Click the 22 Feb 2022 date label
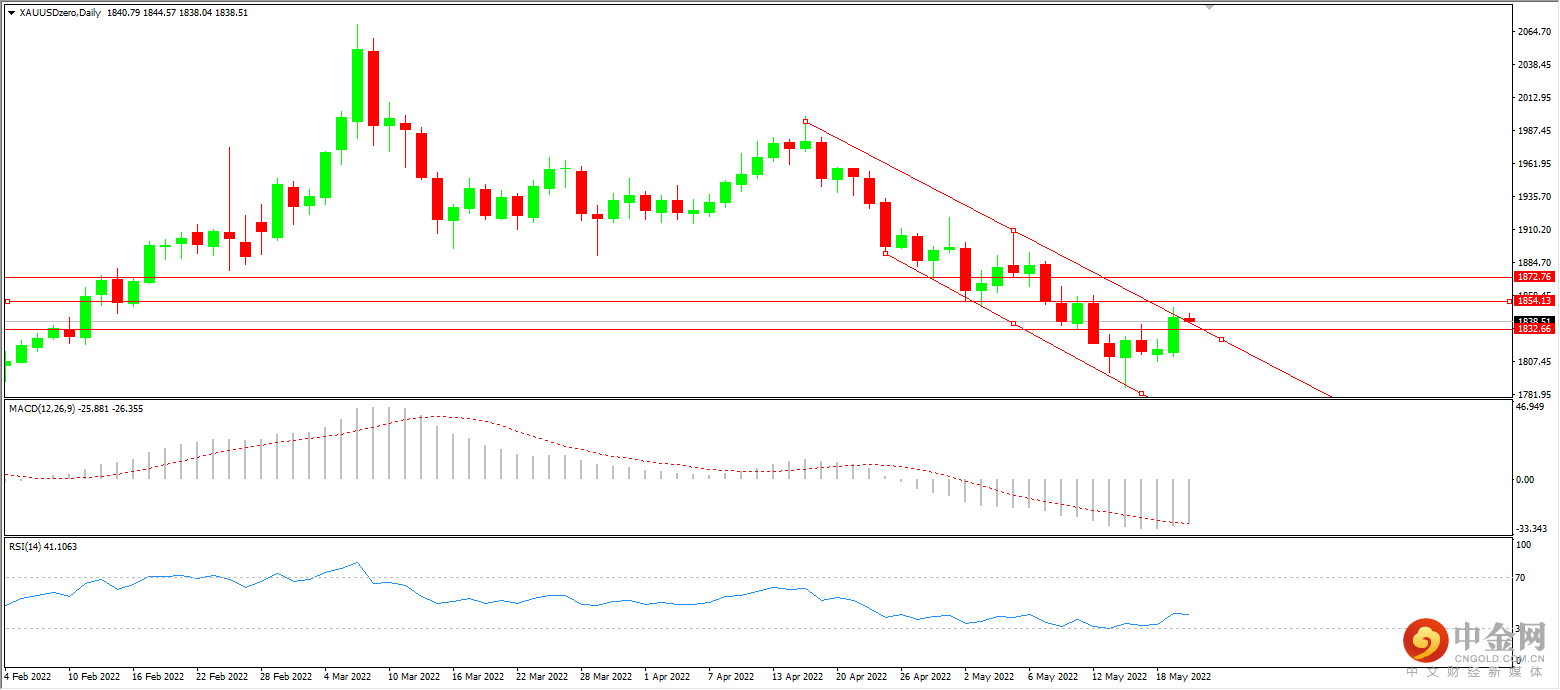The image size is (1560, 690). click(x=224, y=677)
